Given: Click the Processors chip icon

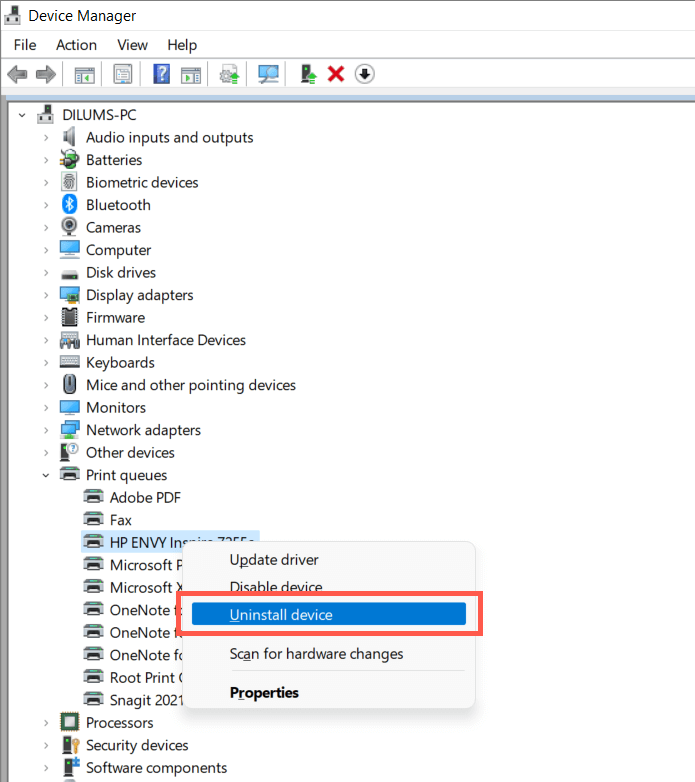Looking at the screenshot, I should coord(69,722).
